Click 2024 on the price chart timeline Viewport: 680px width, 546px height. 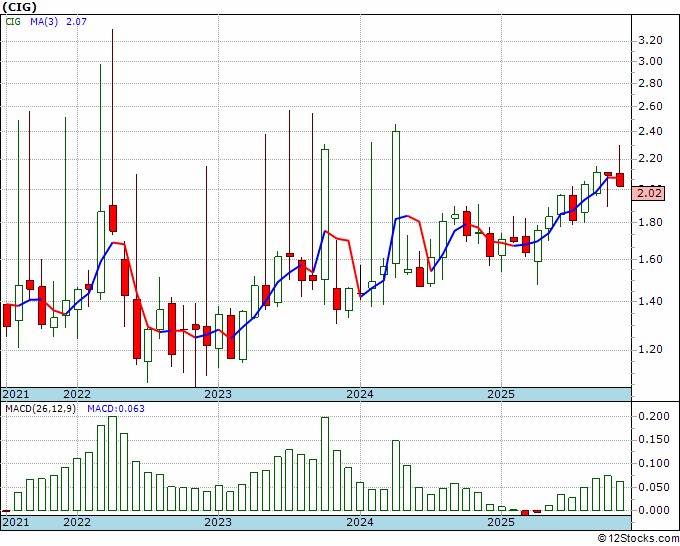360,394
